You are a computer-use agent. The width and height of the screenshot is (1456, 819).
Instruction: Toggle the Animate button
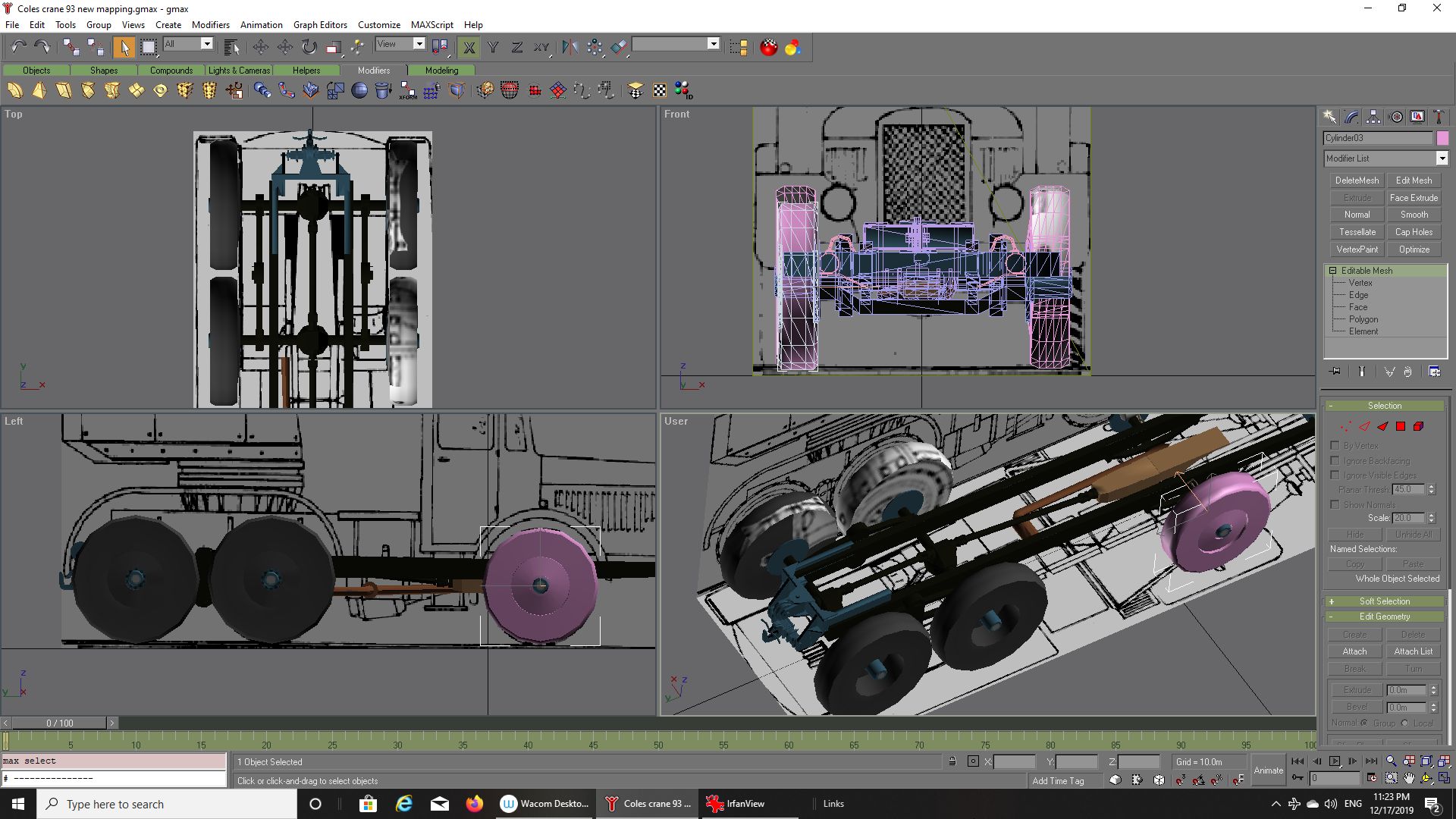(1268, 770)
